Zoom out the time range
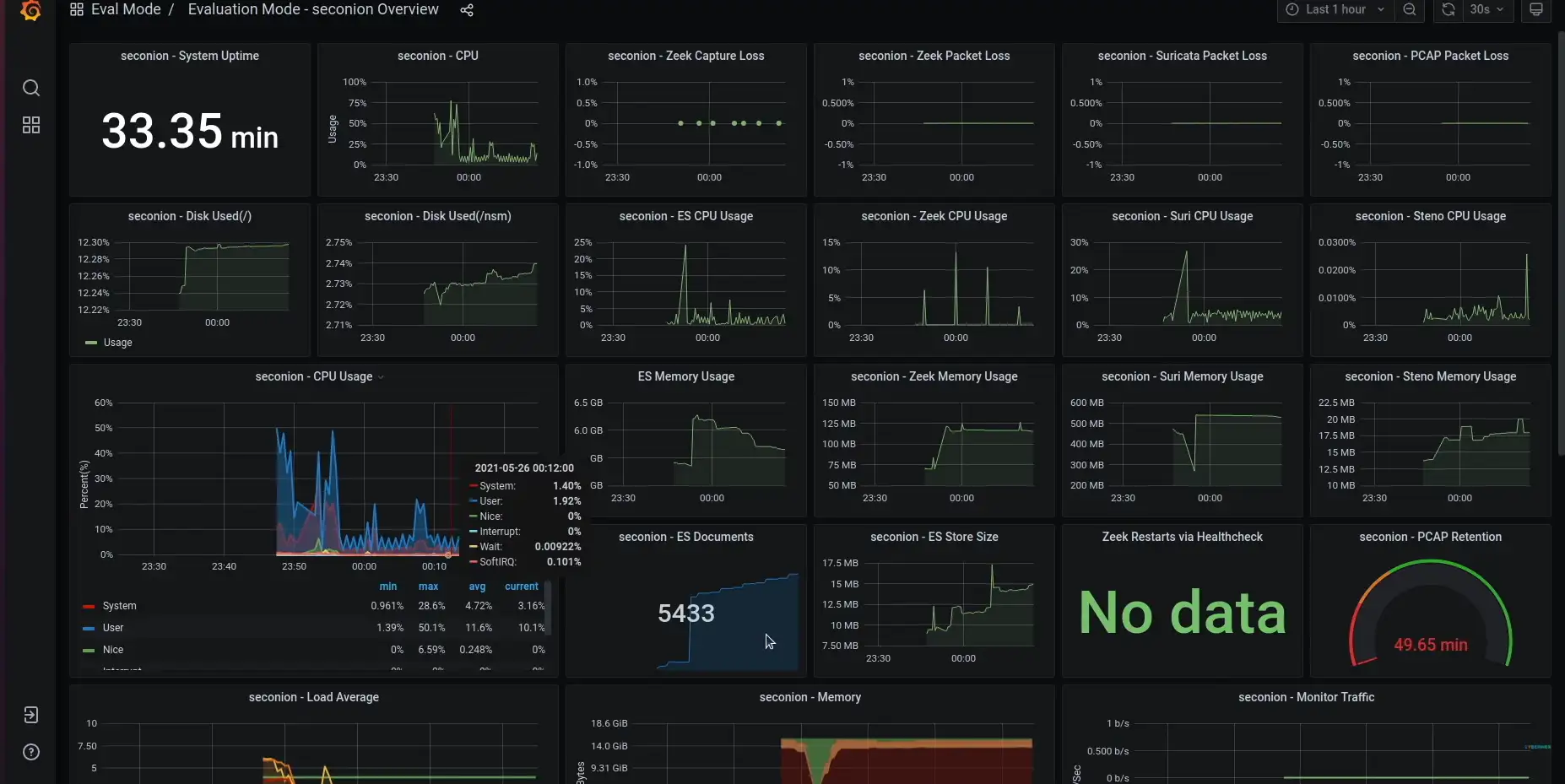Viewport: 1565px width, 784px height. click(1409, 10)
